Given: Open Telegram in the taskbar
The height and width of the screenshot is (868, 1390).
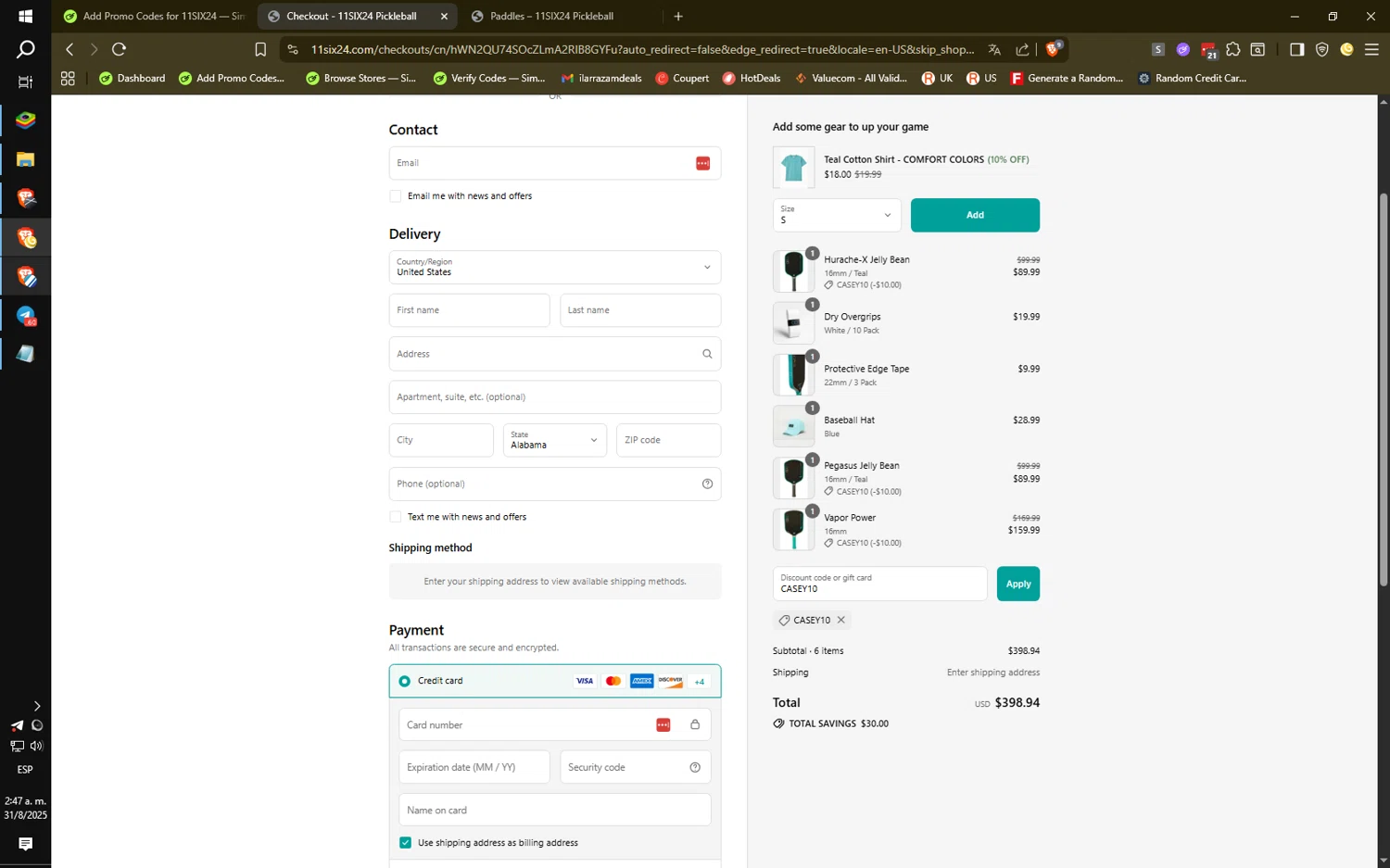Looking at the screenshot, I should 26,316.
